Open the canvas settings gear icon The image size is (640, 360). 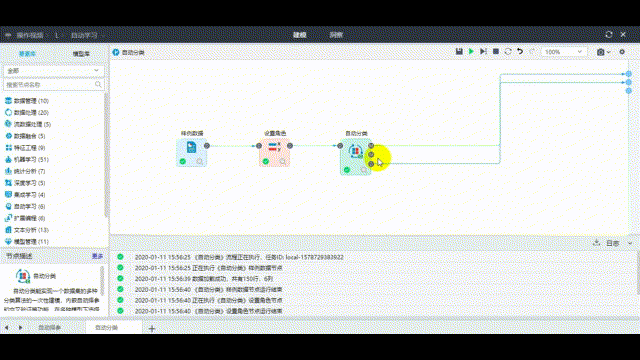point(622,52)
